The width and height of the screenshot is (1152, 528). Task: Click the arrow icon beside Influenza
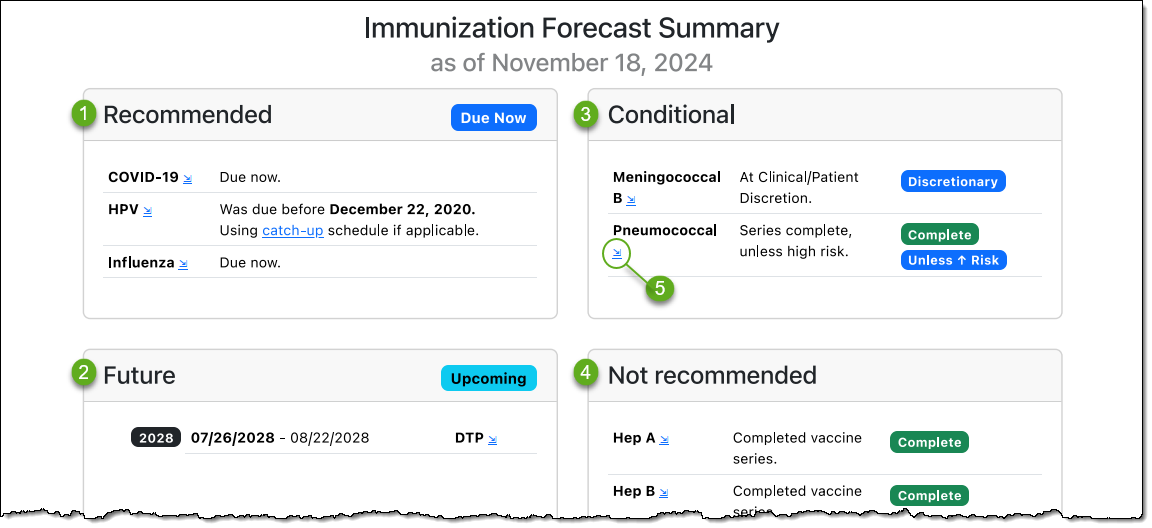[183, 264]
